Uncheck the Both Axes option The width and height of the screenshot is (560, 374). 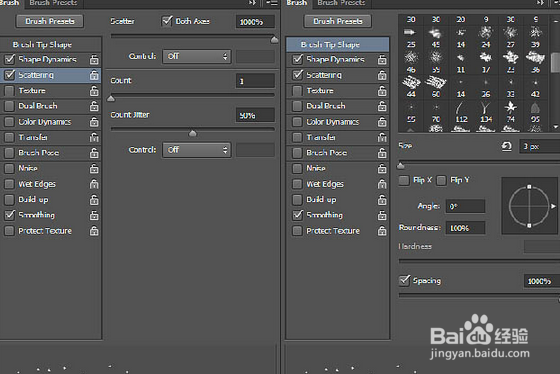[167, 21]
